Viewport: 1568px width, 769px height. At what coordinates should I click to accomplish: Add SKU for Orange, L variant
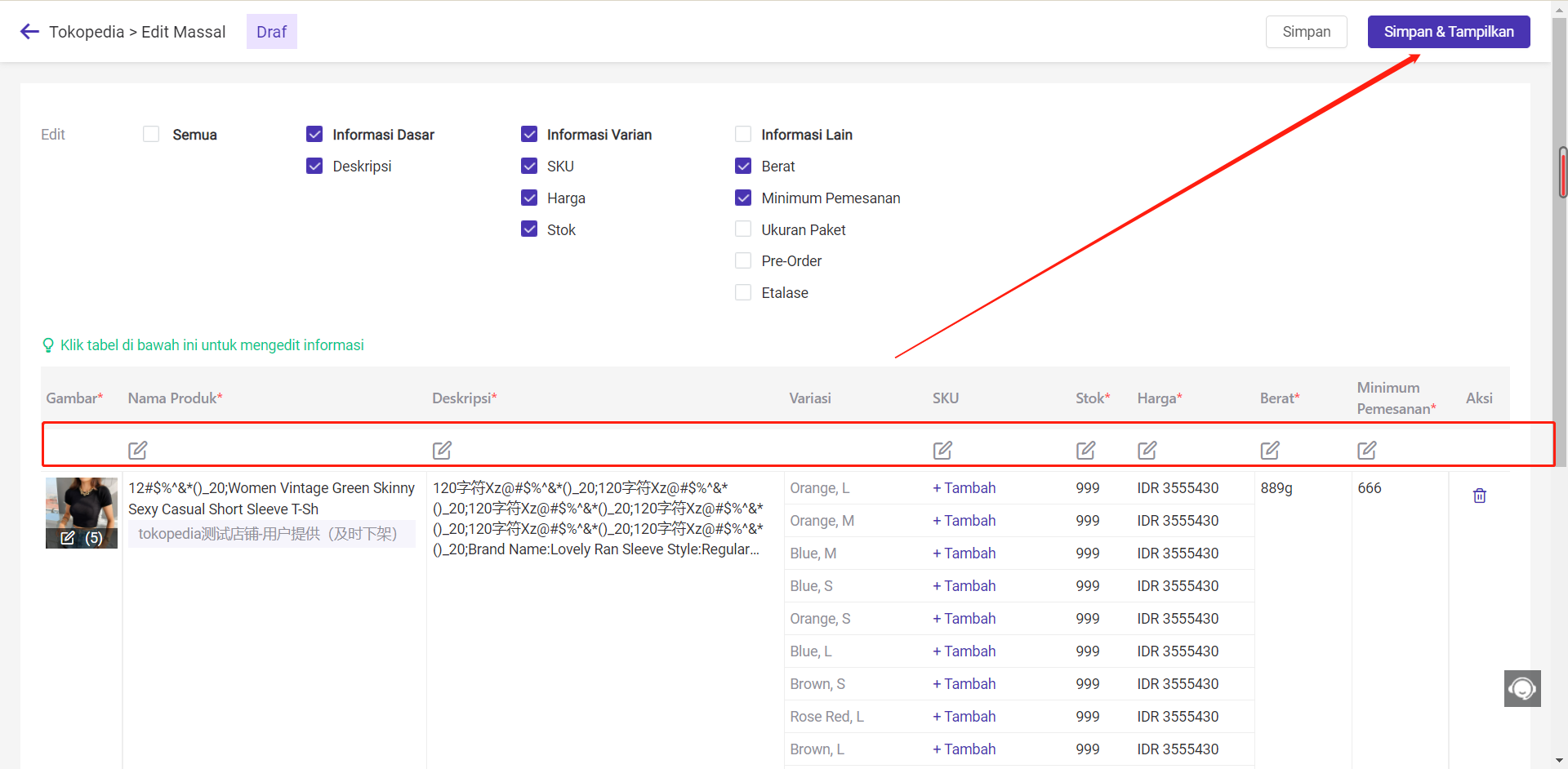964,488
